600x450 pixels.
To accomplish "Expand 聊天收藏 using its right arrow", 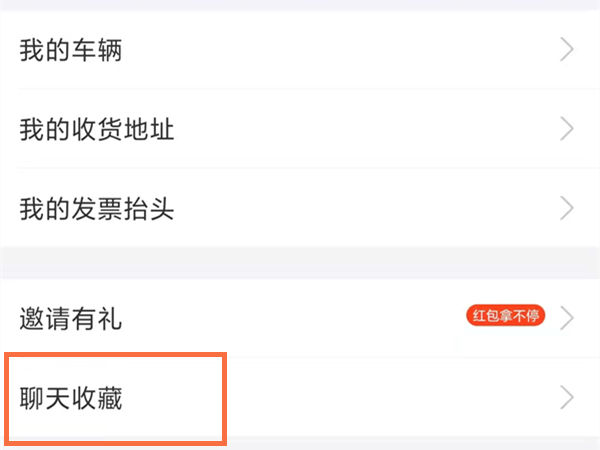I will tap(567, 398).
